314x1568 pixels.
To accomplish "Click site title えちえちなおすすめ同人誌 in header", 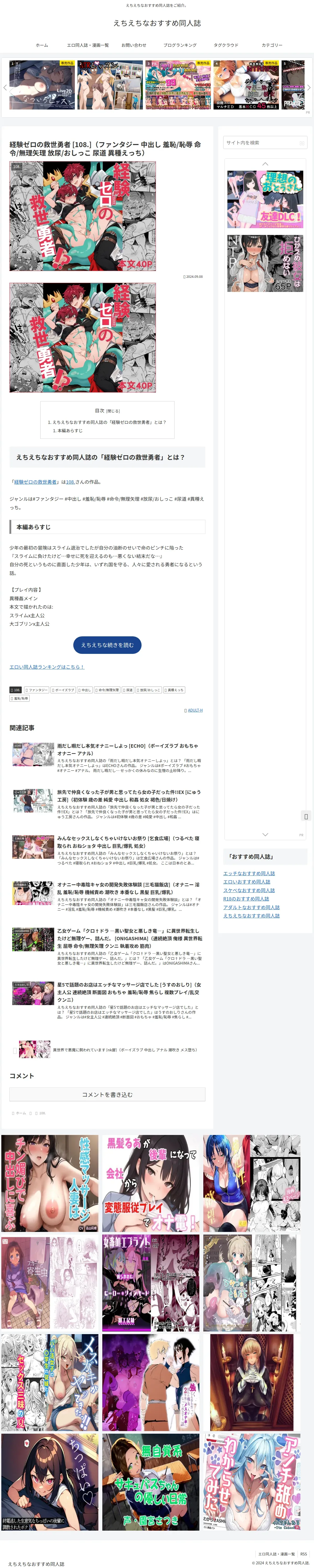I will (x=157, y=23).
